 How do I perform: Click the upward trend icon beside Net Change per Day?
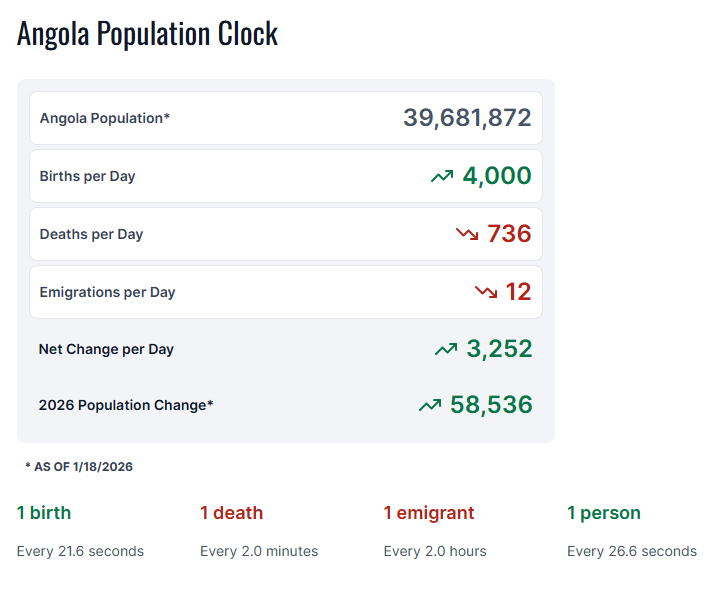[446, 350]
